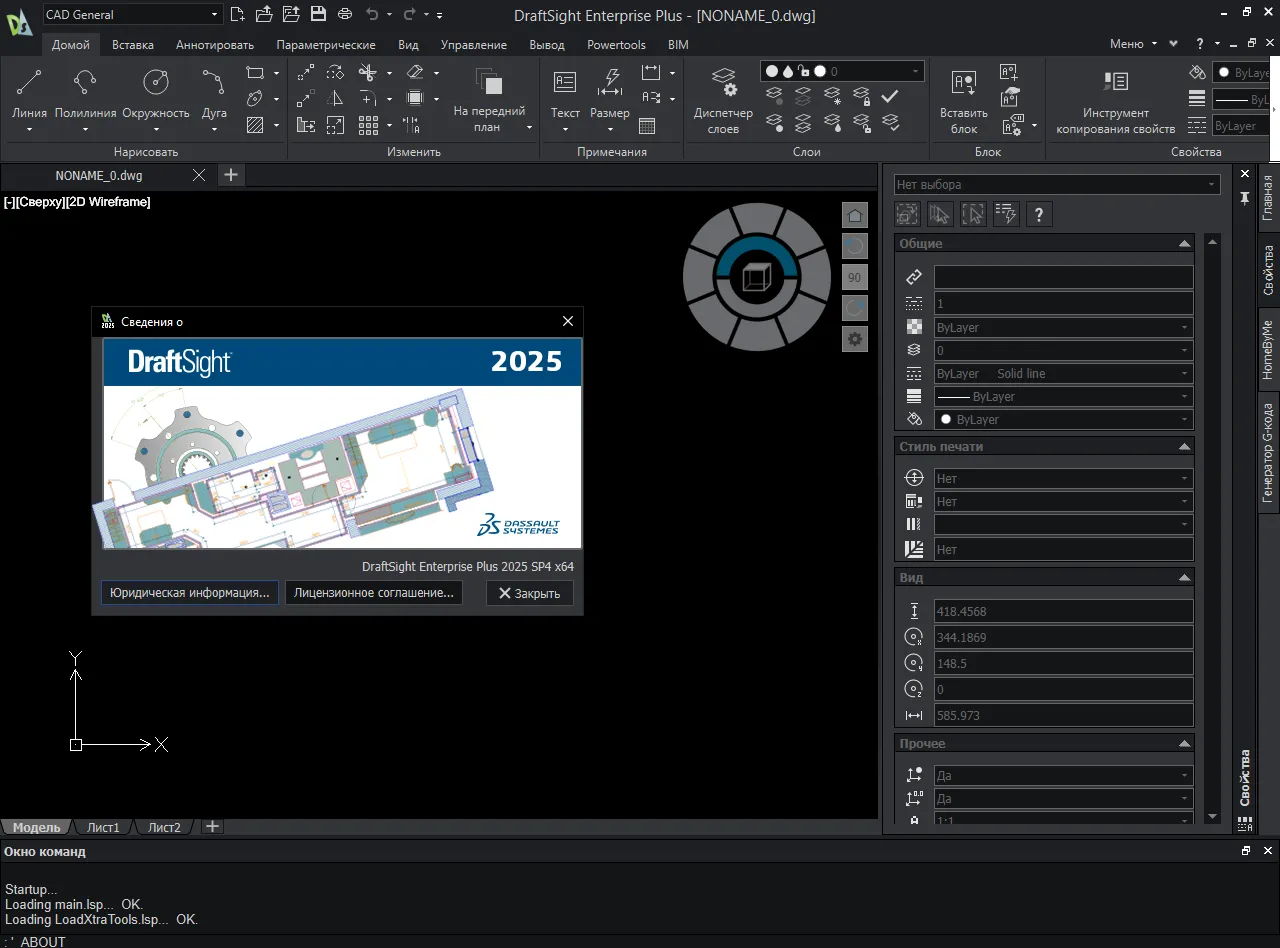Switch to the Лист1 sheet tab
This screenshot has height=948, width=1280.
tap(103, 827)
